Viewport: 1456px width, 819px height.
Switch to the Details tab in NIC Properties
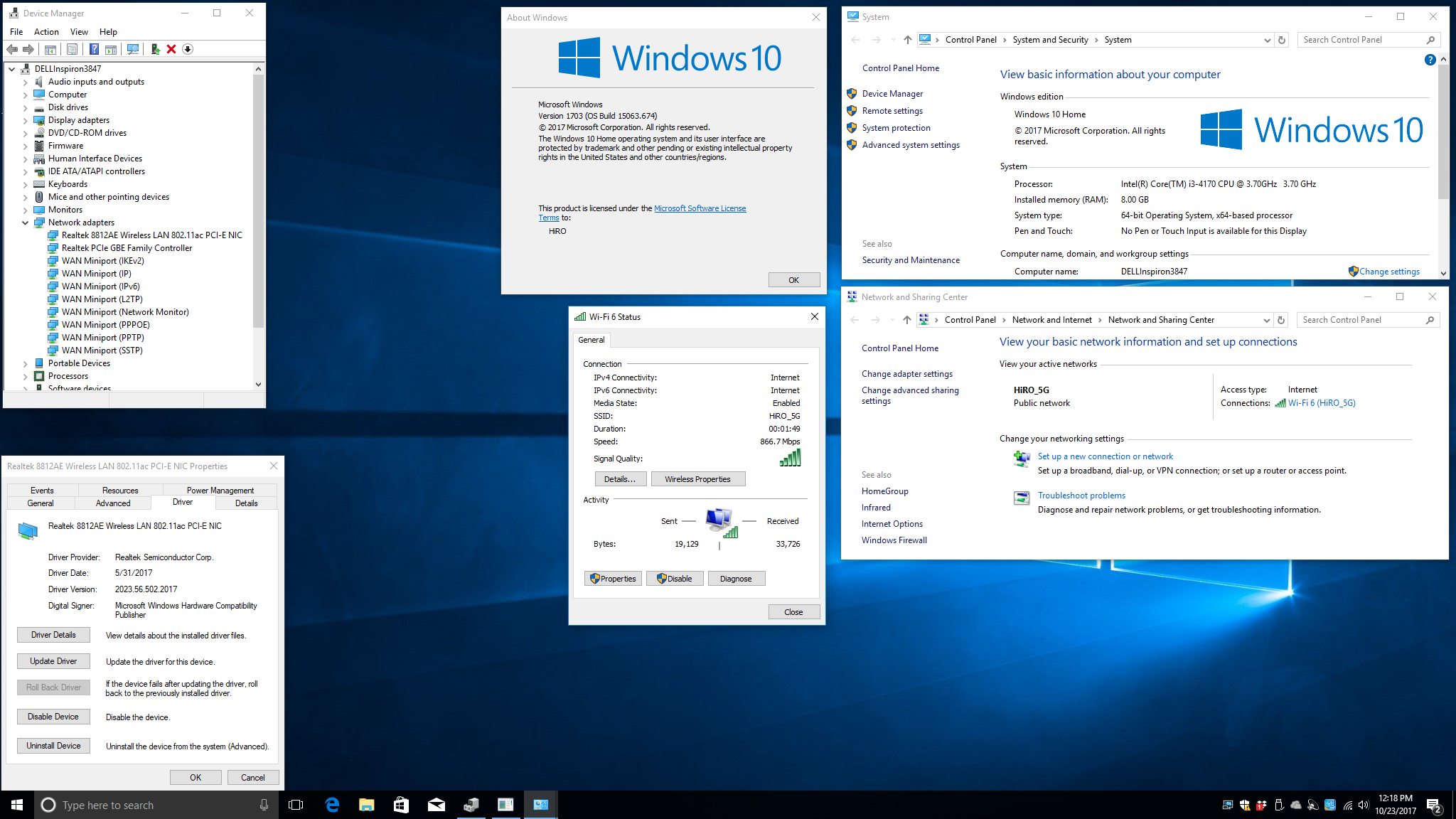pyautogui.click(x=247, y=503)
